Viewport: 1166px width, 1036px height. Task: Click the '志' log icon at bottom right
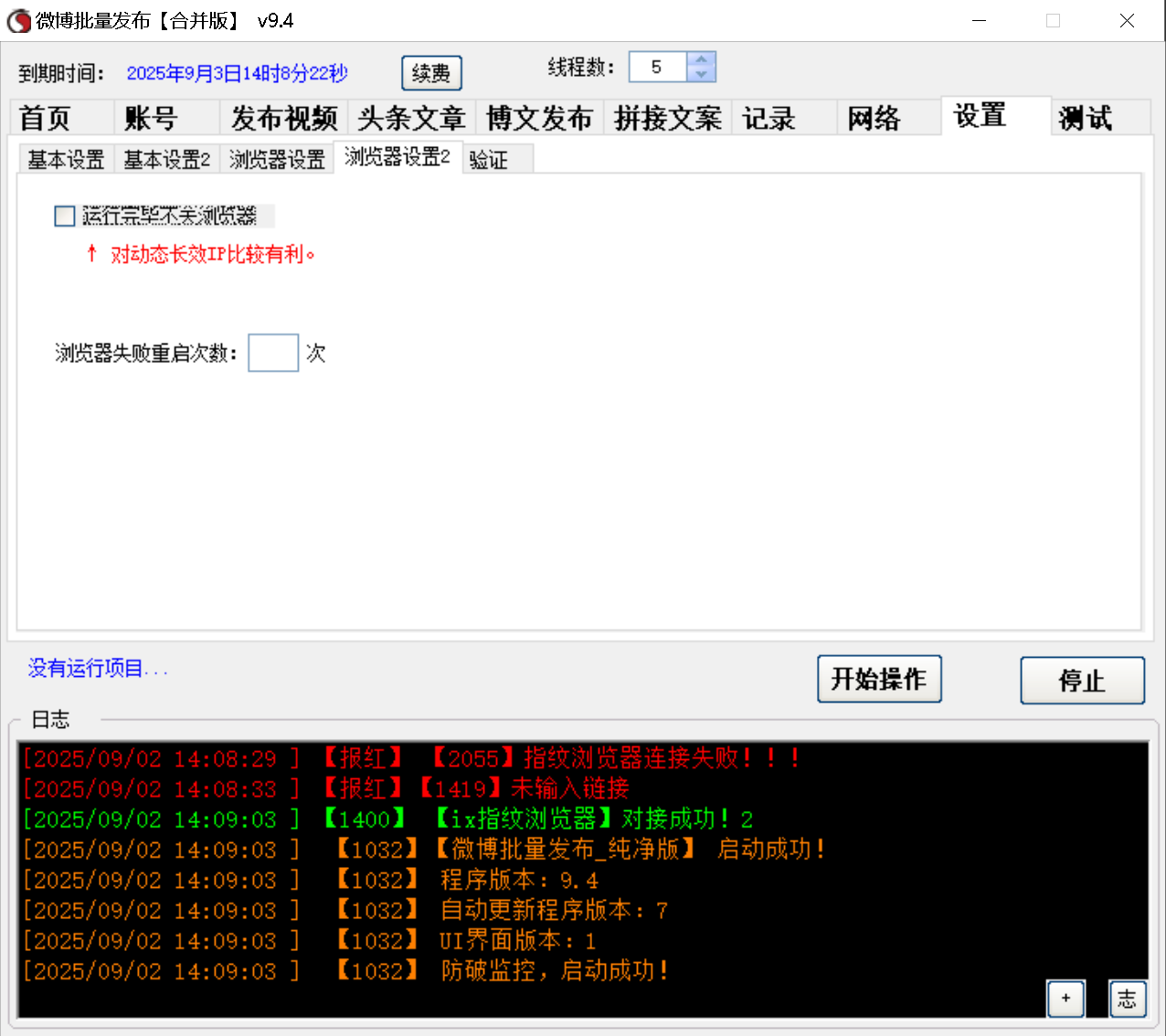pos(1127,999)
